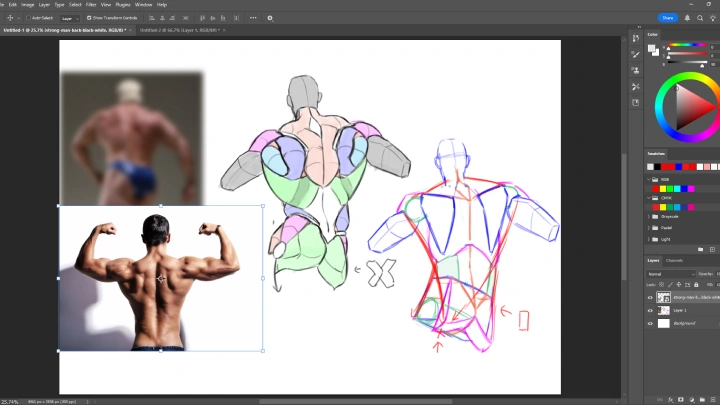The image size is (720, 405).
Task: Click lock all padlock icon
Action: [696, 285]
